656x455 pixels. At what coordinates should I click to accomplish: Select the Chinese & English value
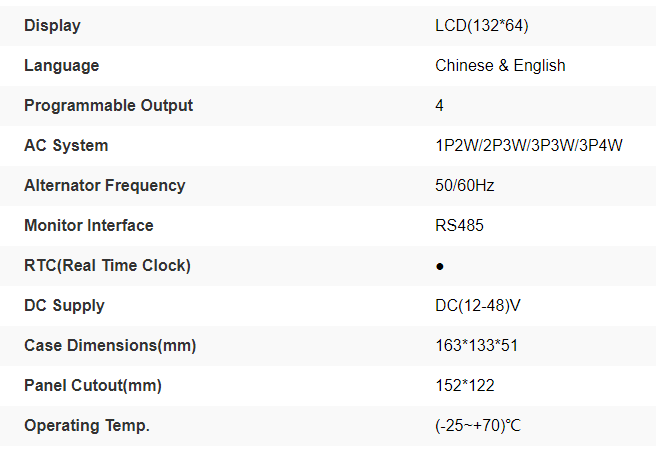click(500, 65)
